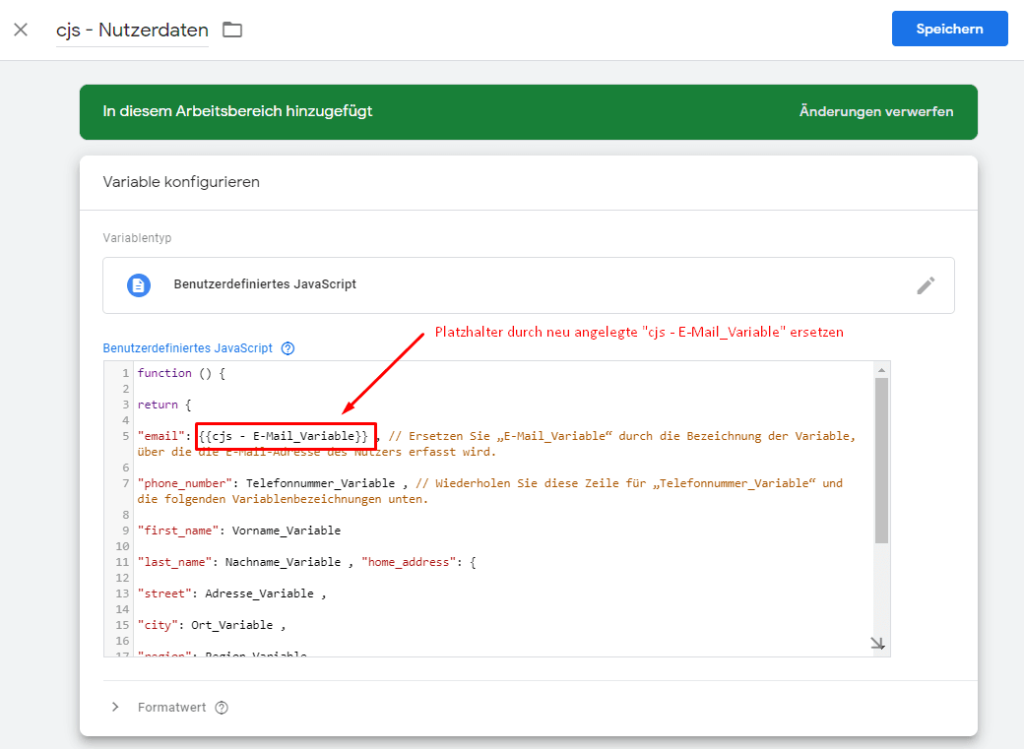Click 'Ort_Variable' in line 15
1024x749 pixels.
click(x=232, y=625)
